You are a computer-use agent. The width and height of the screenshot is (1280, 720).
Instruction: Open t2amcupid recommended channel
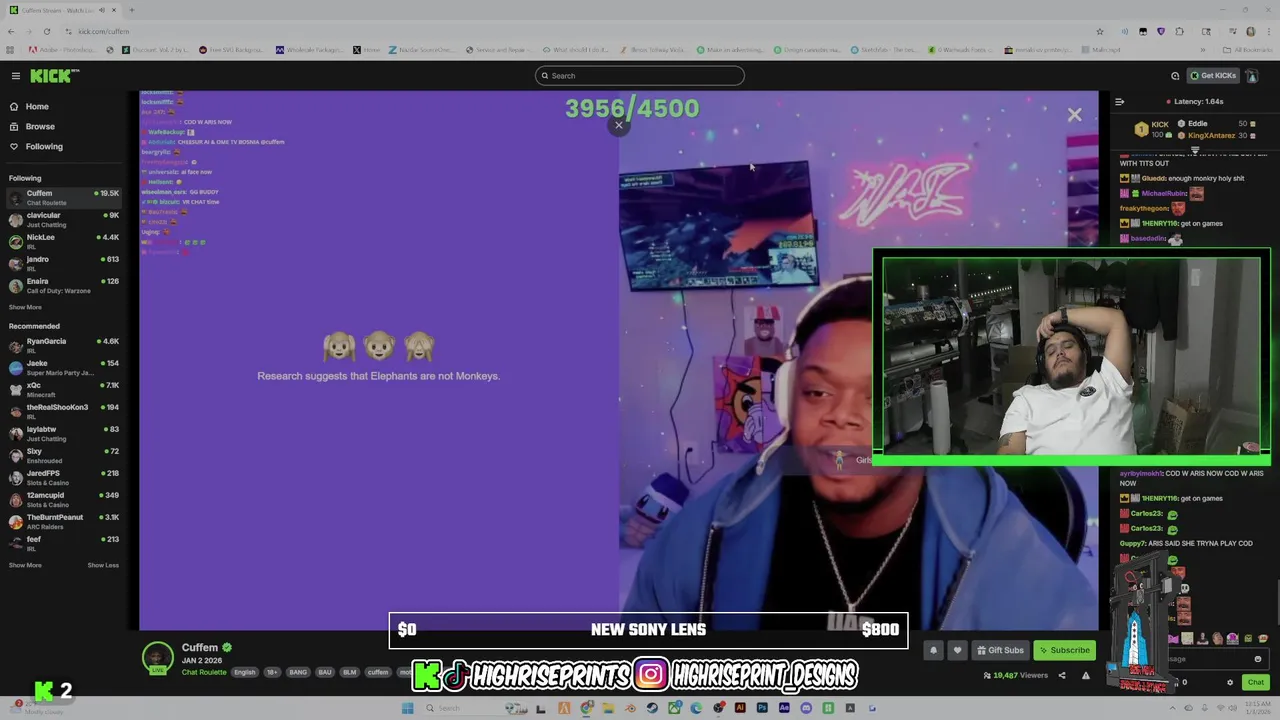64,499
